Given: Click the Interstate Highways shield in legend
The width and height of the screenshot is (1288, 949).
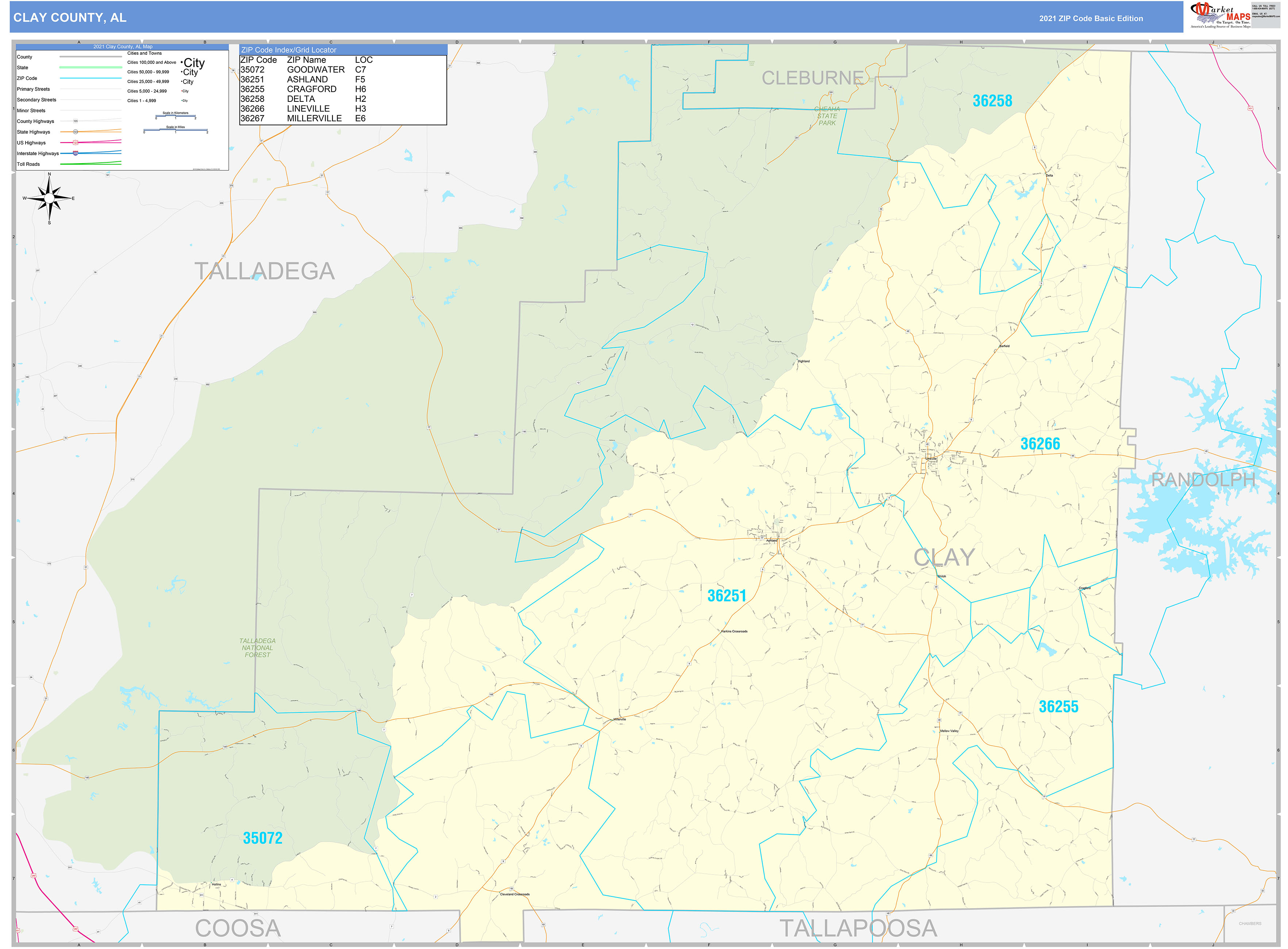Looking at the screenshot, I should pos(75,153).
